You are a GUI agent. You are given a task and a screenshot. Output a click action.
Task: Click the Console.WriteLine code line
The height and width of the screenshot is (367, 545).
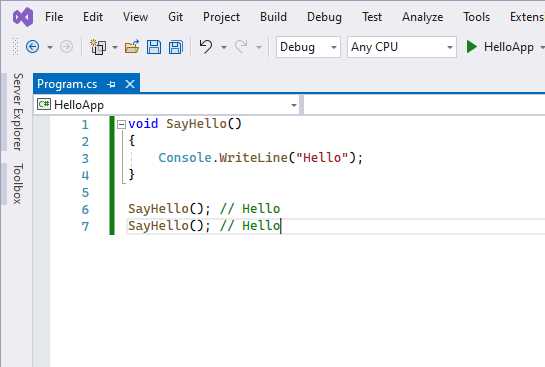coord(261,158)
